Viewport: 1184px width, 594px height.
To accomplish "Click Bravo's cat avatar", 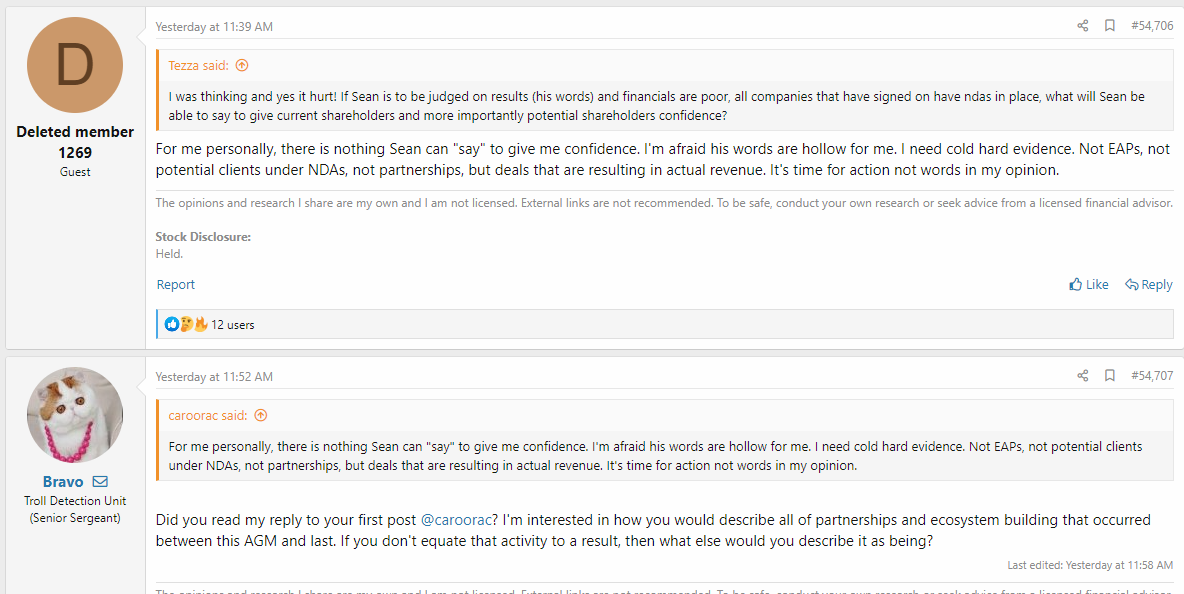I will (x=75, y=415).
